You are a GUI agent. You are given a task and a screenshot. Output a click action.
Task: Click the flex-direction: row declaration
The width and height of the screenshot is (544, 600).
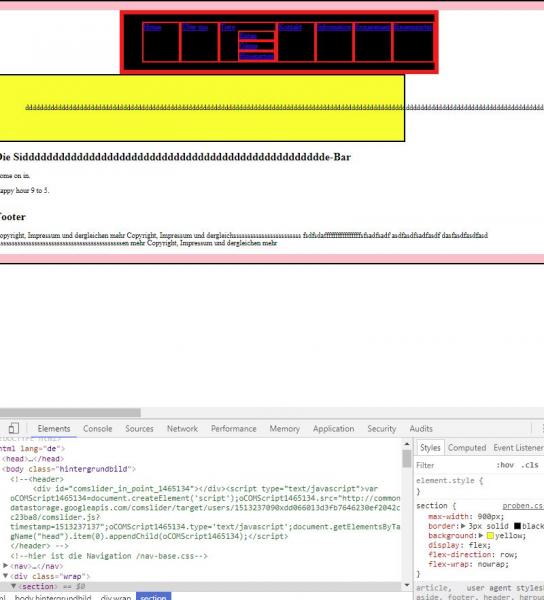coord(473,554)
